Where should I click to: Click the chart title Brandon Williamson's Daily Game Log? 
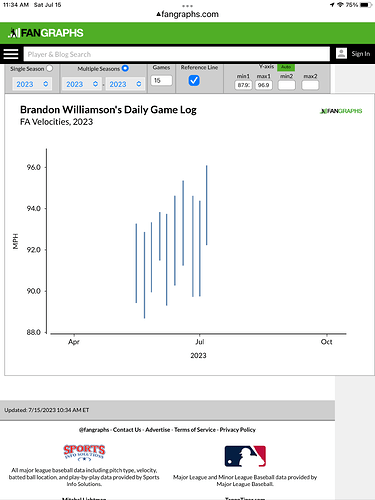(108, 110)
